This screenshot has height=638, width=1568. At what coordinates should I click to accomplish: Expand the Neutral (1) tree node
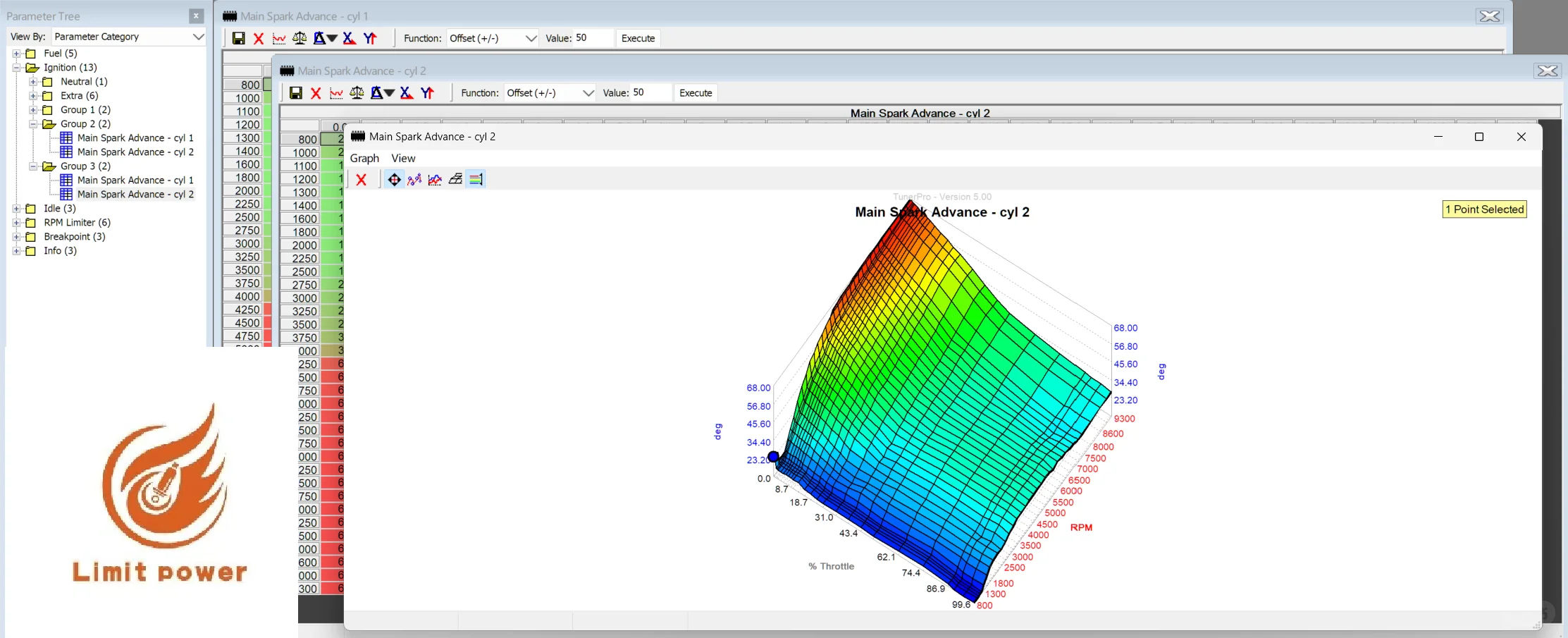click(x=33, y=82)
